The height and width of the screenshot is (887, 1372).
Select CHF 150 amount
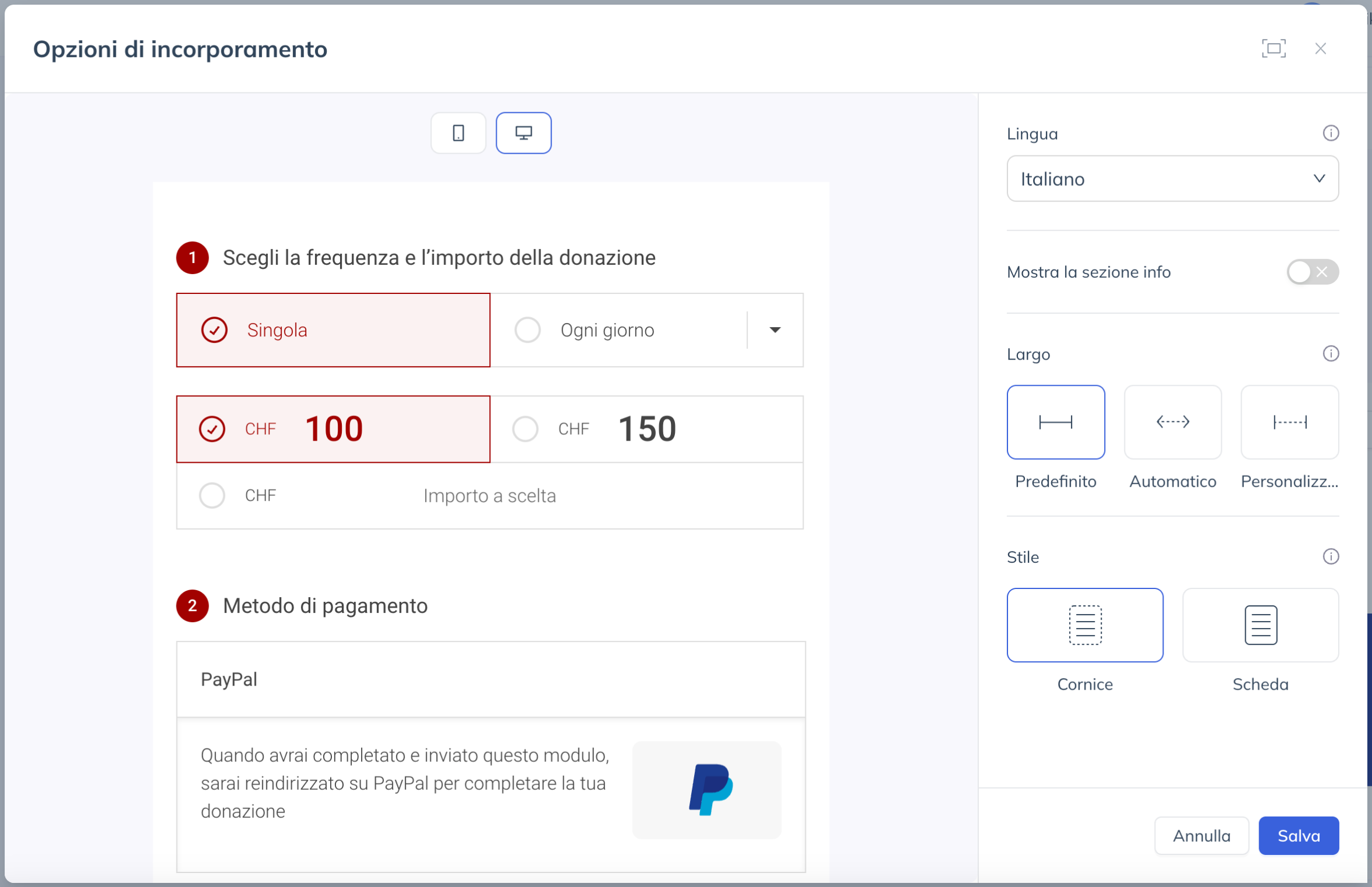click(647, 430)
